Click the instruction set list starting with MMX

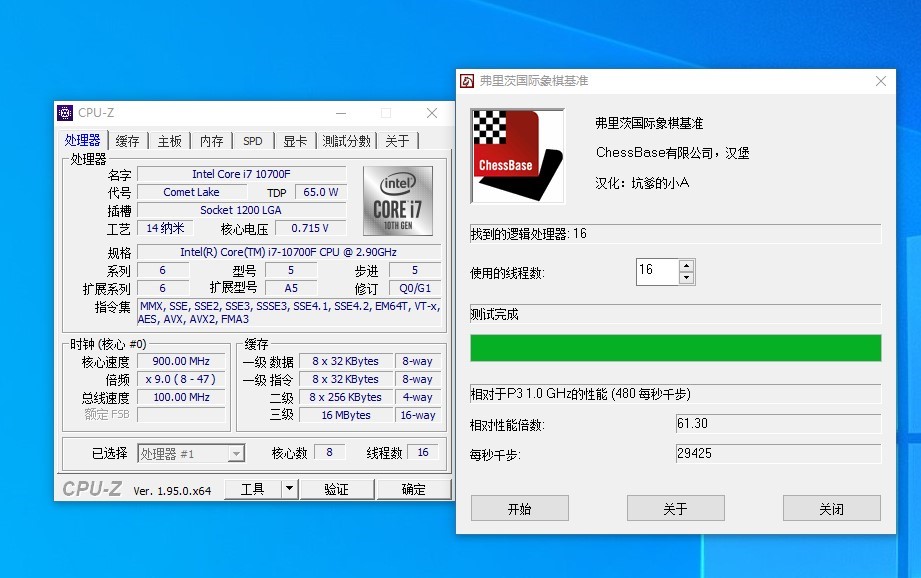point(289,312)
